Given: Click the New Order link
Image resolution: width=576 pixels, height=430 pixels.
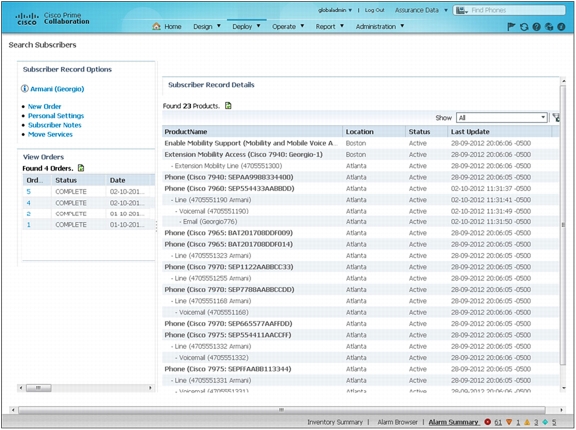Looking at the screenshot, I should tap(44, 106).
